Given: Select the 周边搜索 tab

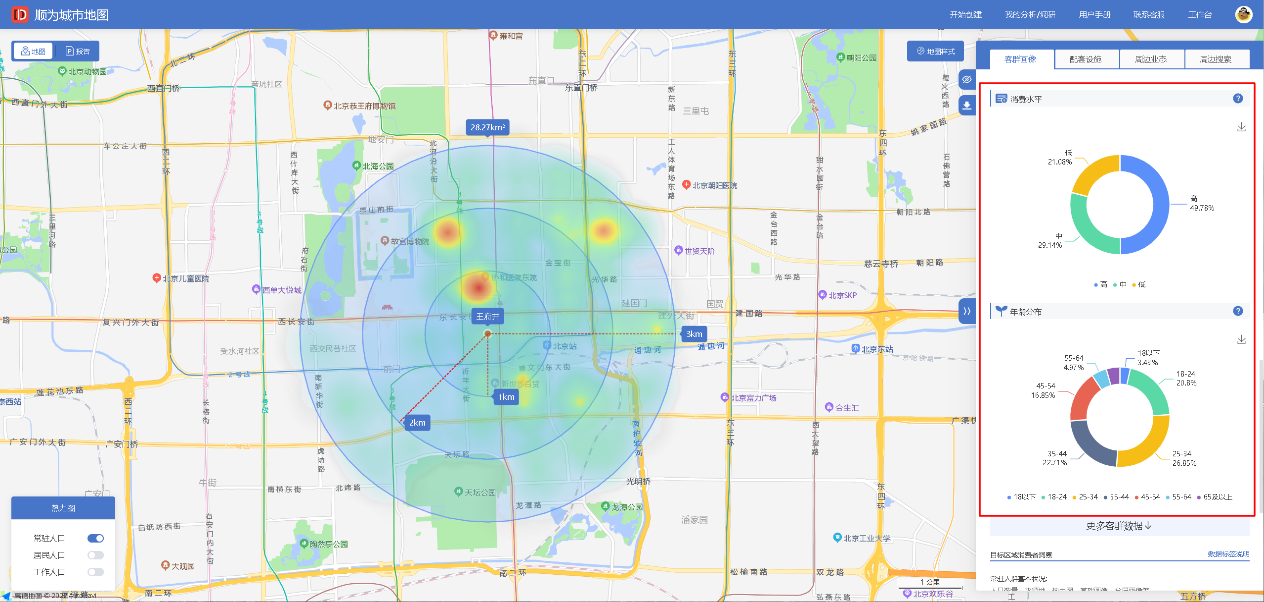Looking at the screenshot, I should click(x=1216, y=59).
